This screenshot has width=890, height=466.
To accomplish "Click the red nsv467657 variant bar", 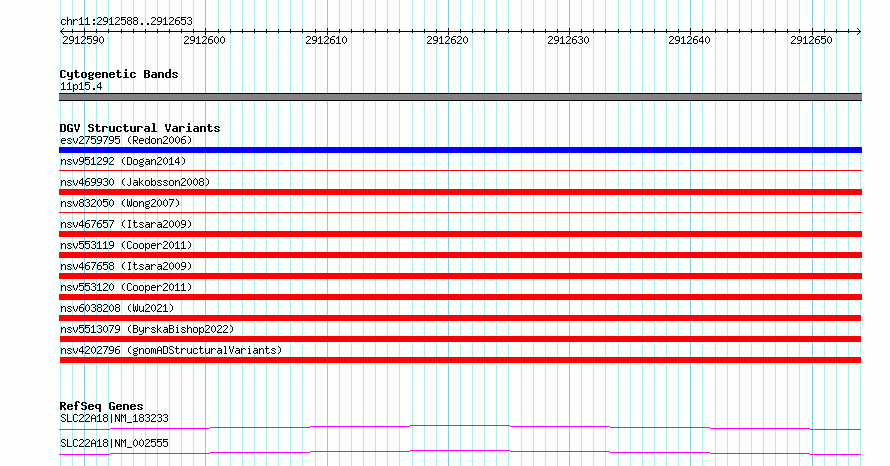I will click(460, 234).
